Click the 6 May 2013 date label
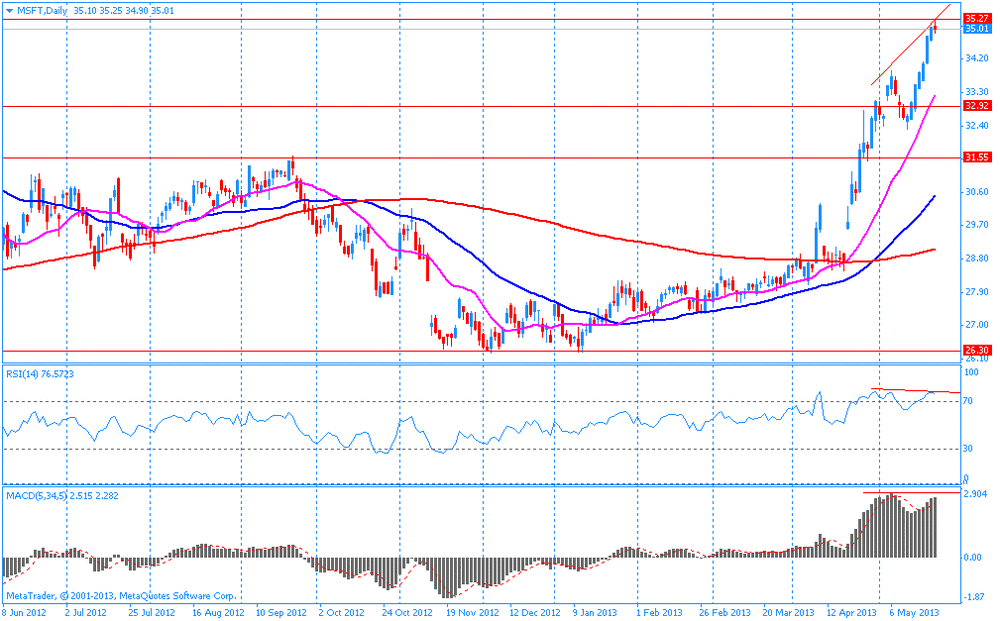The height and width of the screenshot is (621, 1000). click(x=914, y=613)
